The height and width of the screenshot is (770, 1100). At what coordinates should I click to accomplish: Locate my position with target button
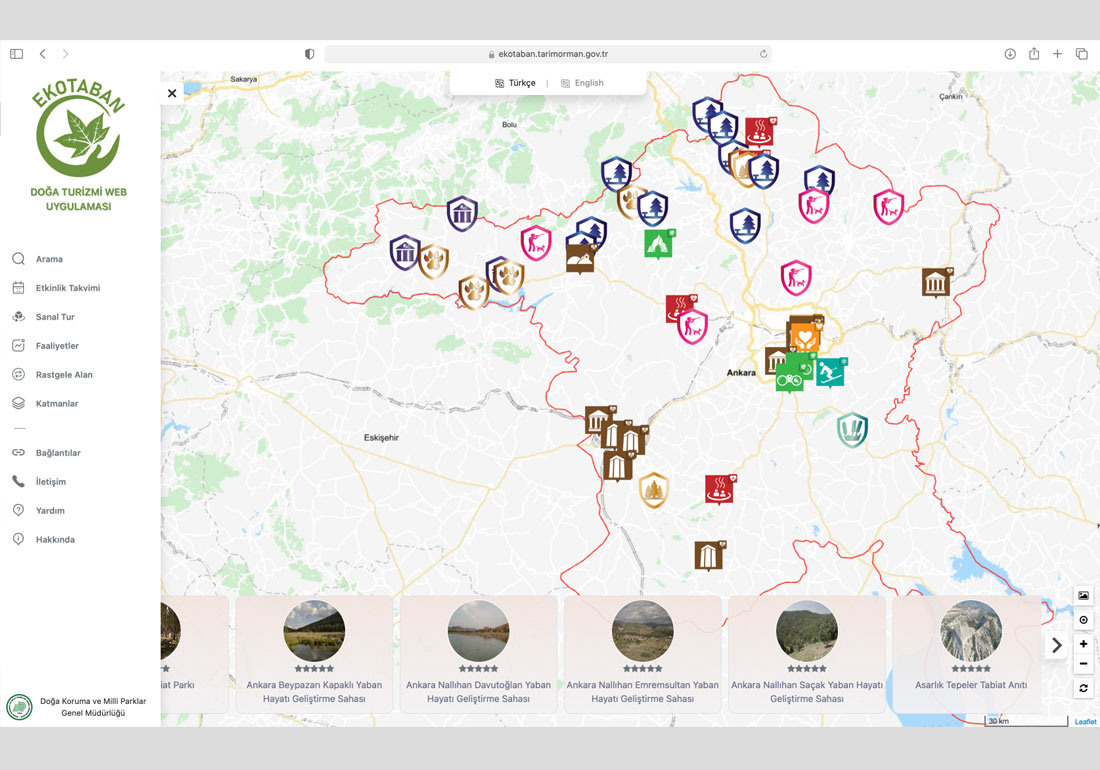pos(1083,619)
